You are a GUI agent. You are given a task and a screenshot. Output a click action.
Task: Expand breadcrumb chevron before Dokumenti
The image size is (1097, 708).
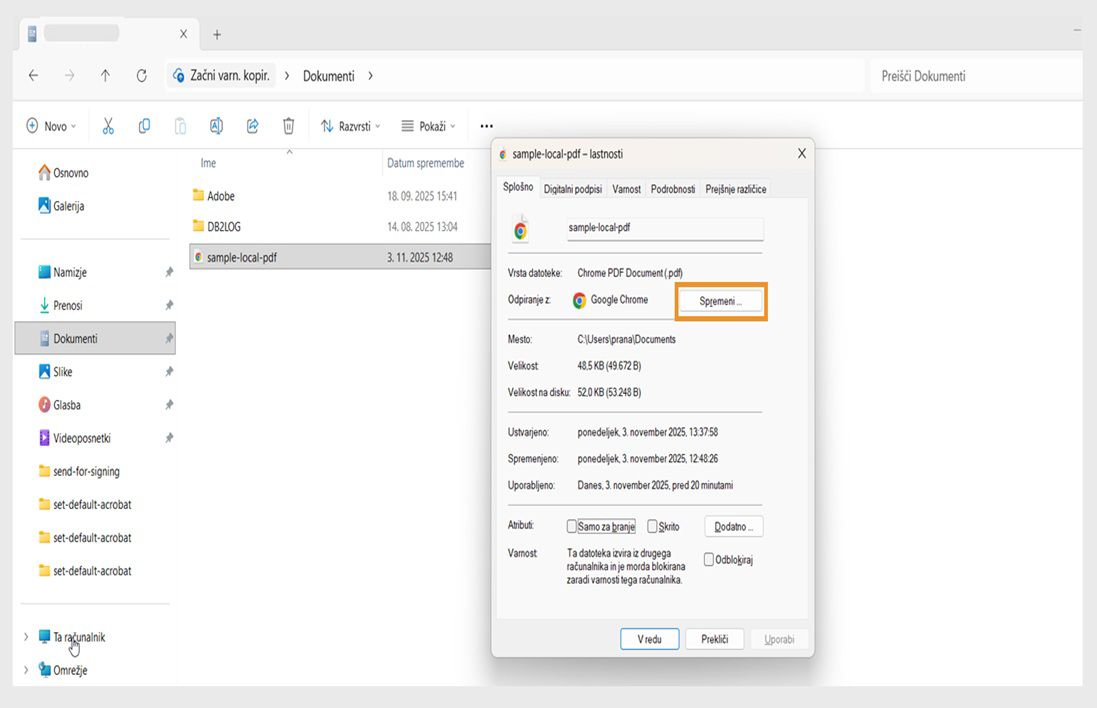click(x=287, y=76)
